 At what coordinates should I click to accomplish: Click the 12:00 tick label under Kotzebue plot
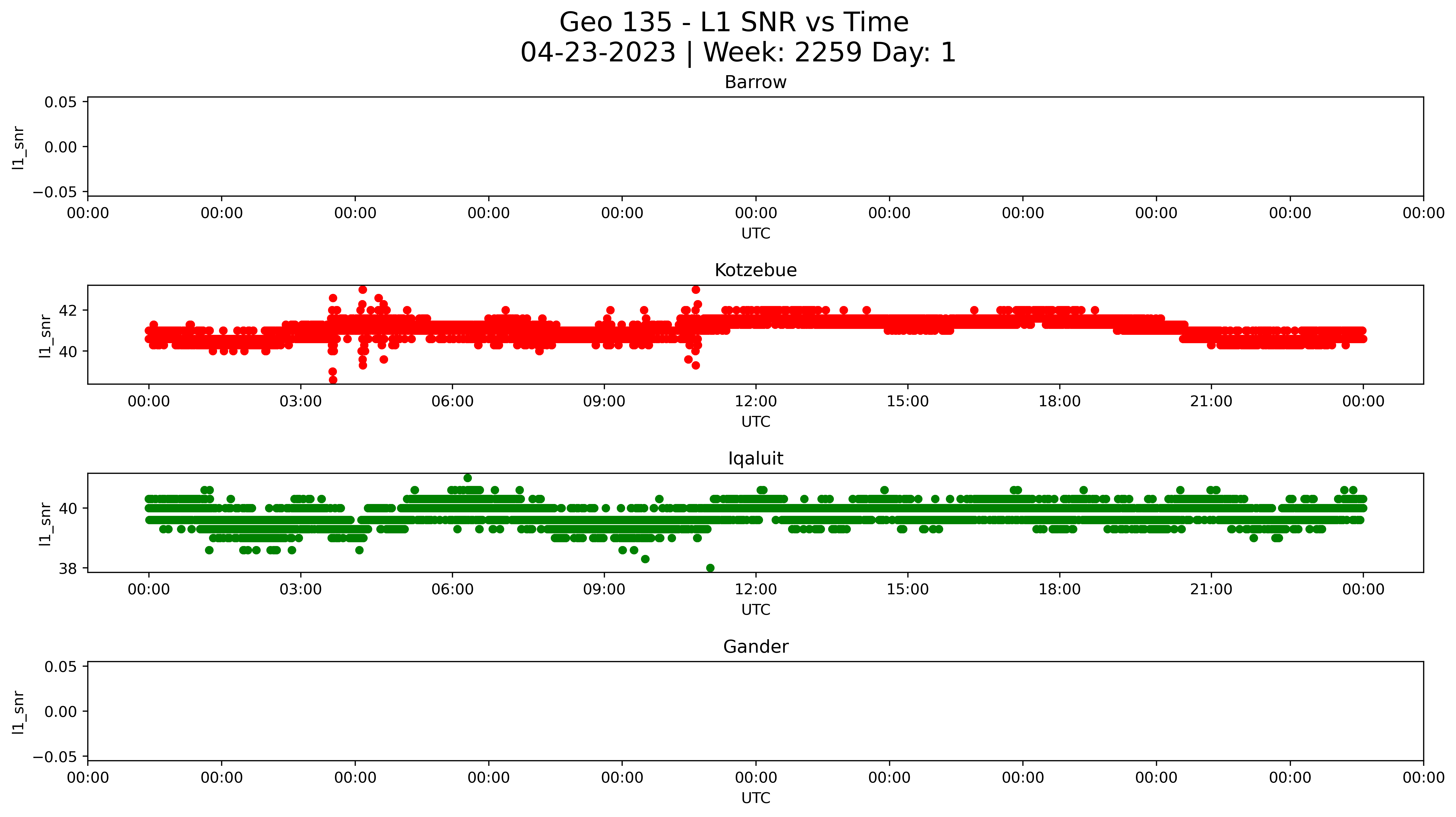[756, 402]
